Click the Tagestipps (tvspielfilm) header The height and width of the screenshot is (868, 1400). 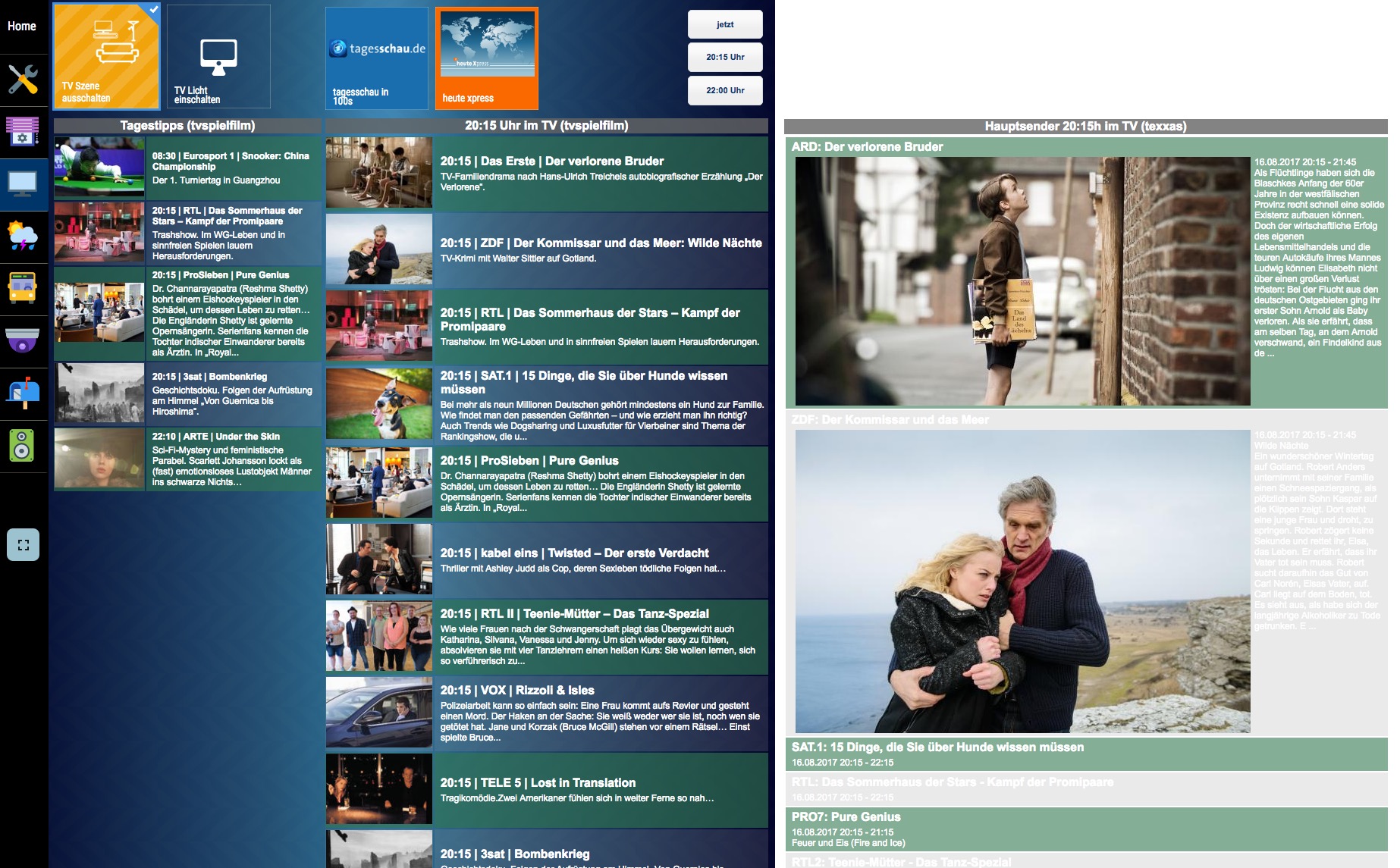(x=187, y=126)
